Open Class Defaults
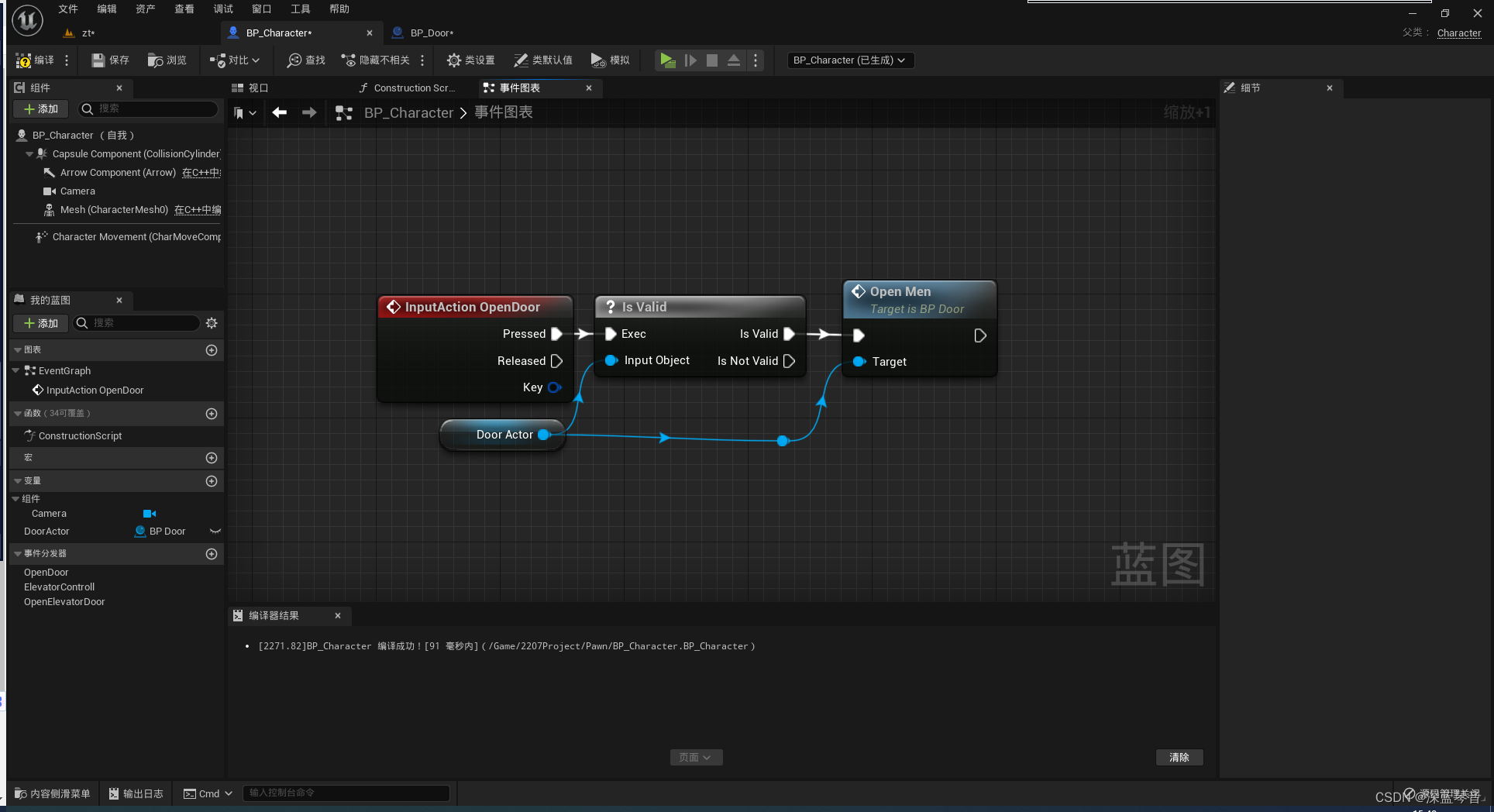 tap(543, 60)
